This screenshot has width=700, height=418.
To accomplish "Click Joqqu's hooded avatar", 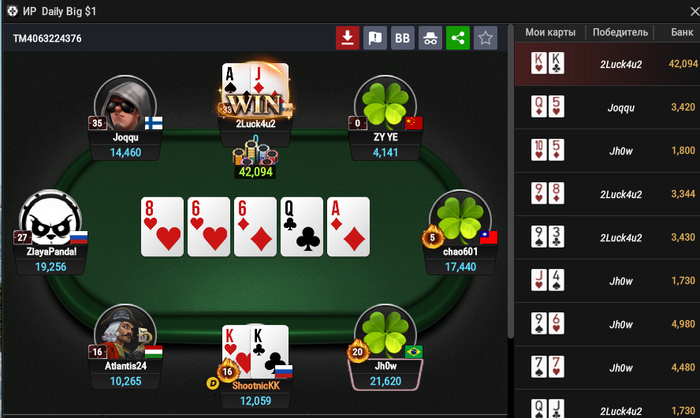I will click(x=125, y=106).
